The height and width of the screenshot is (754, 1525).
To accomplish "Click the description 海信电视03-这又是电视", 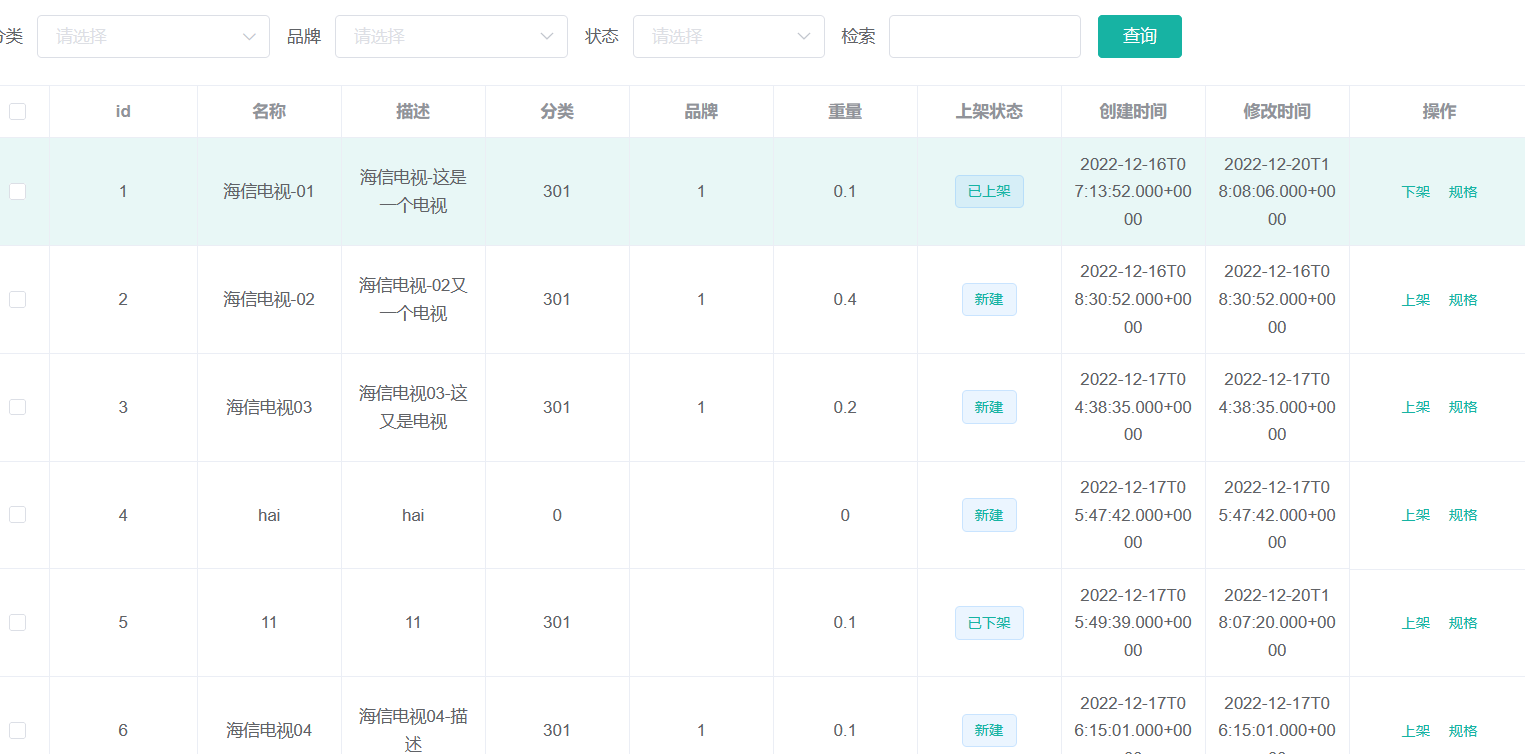I will pyautogui.click(x=413, y=407).
